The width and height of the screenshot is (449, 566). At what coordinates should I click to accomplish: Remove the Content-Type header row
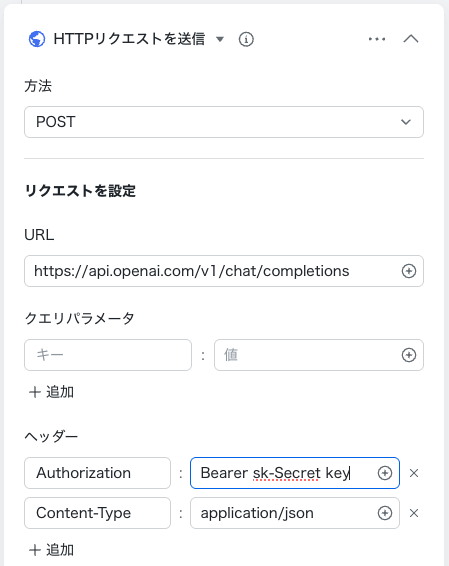point(414,513)
